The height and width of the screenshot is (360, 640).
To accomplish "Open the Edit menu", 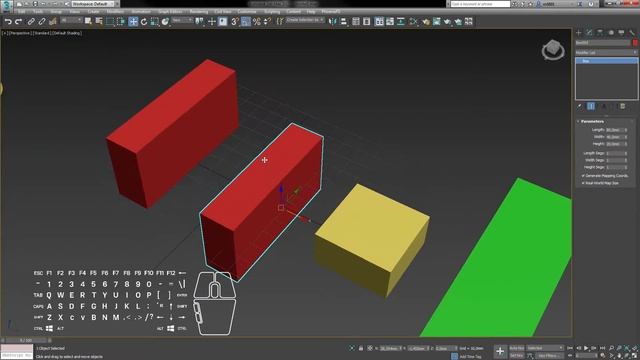I will pyautogui.click(x=21, y=12).
